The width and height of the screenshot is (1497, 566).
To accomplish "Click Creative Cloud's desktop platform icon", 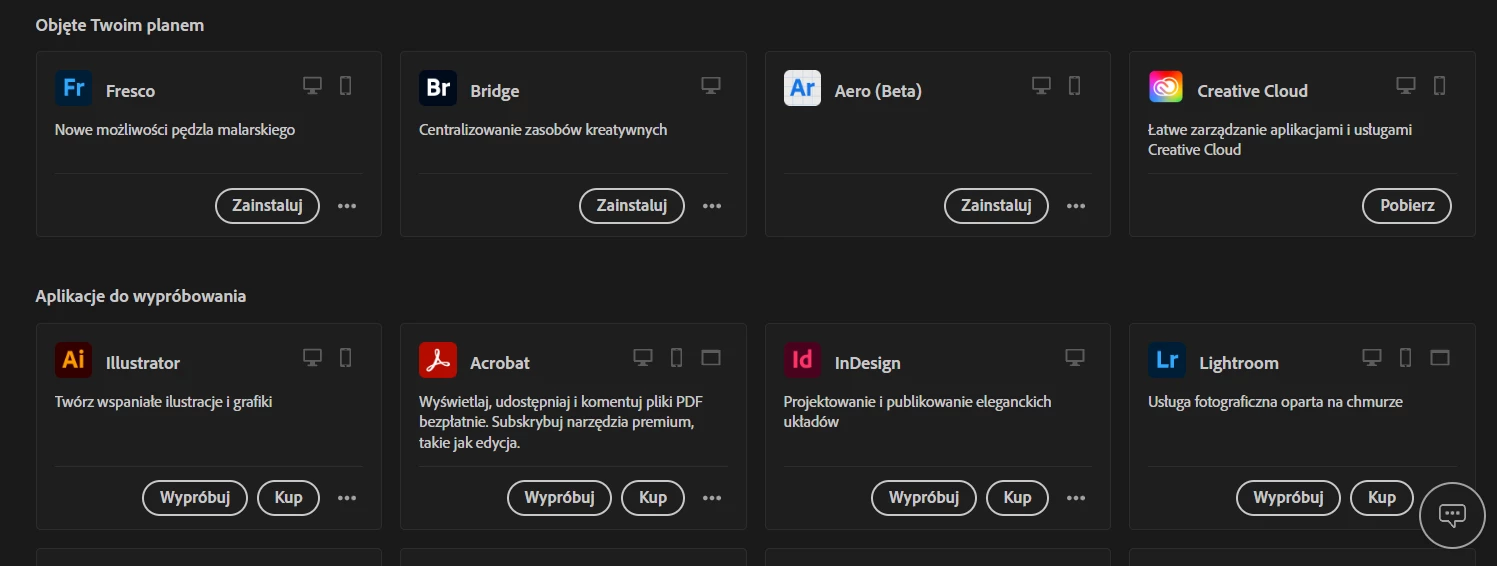I will pos(1407,86).
